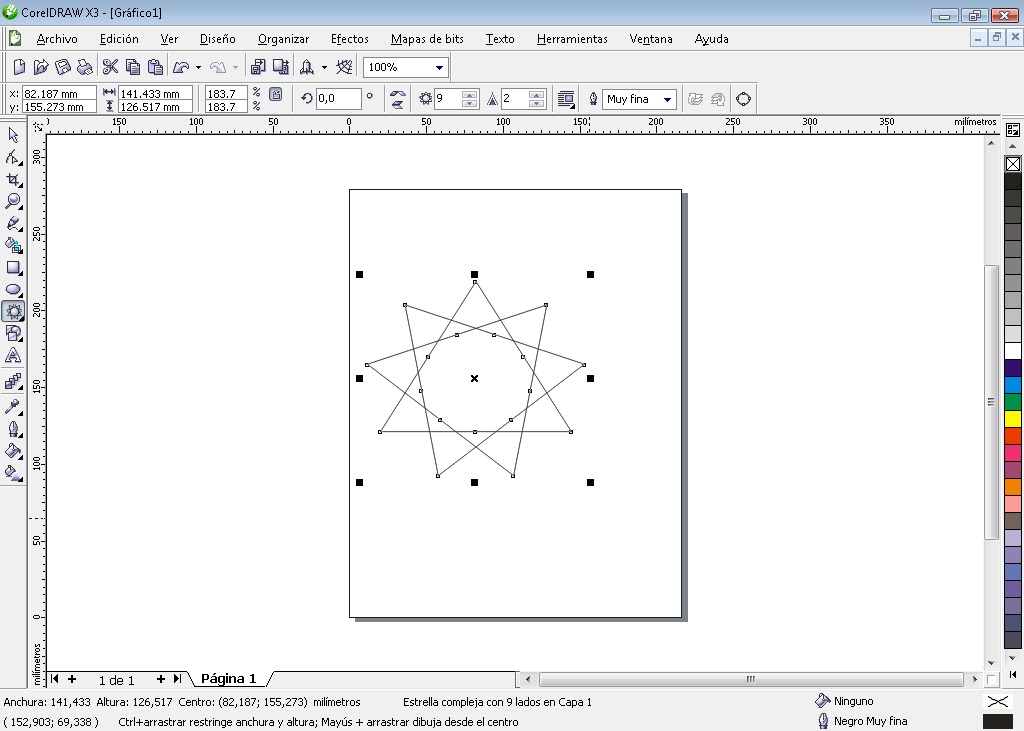
Task: Open the Mapas de bits menu
Action: 427,39
